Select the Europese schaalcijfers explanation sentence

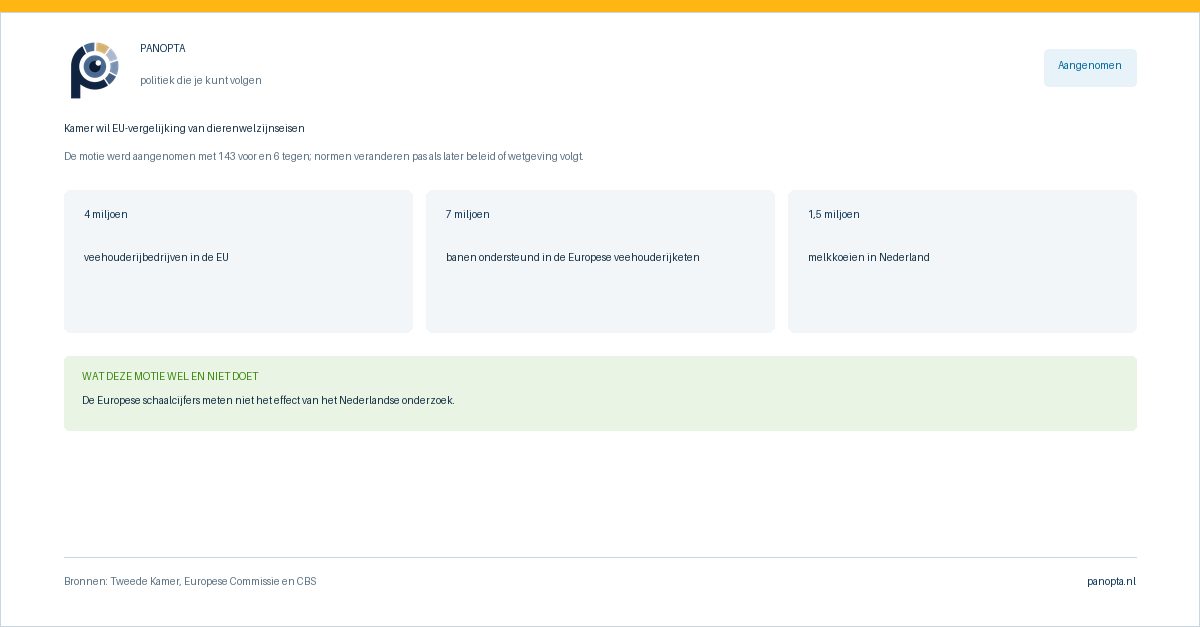click(268, 401)
